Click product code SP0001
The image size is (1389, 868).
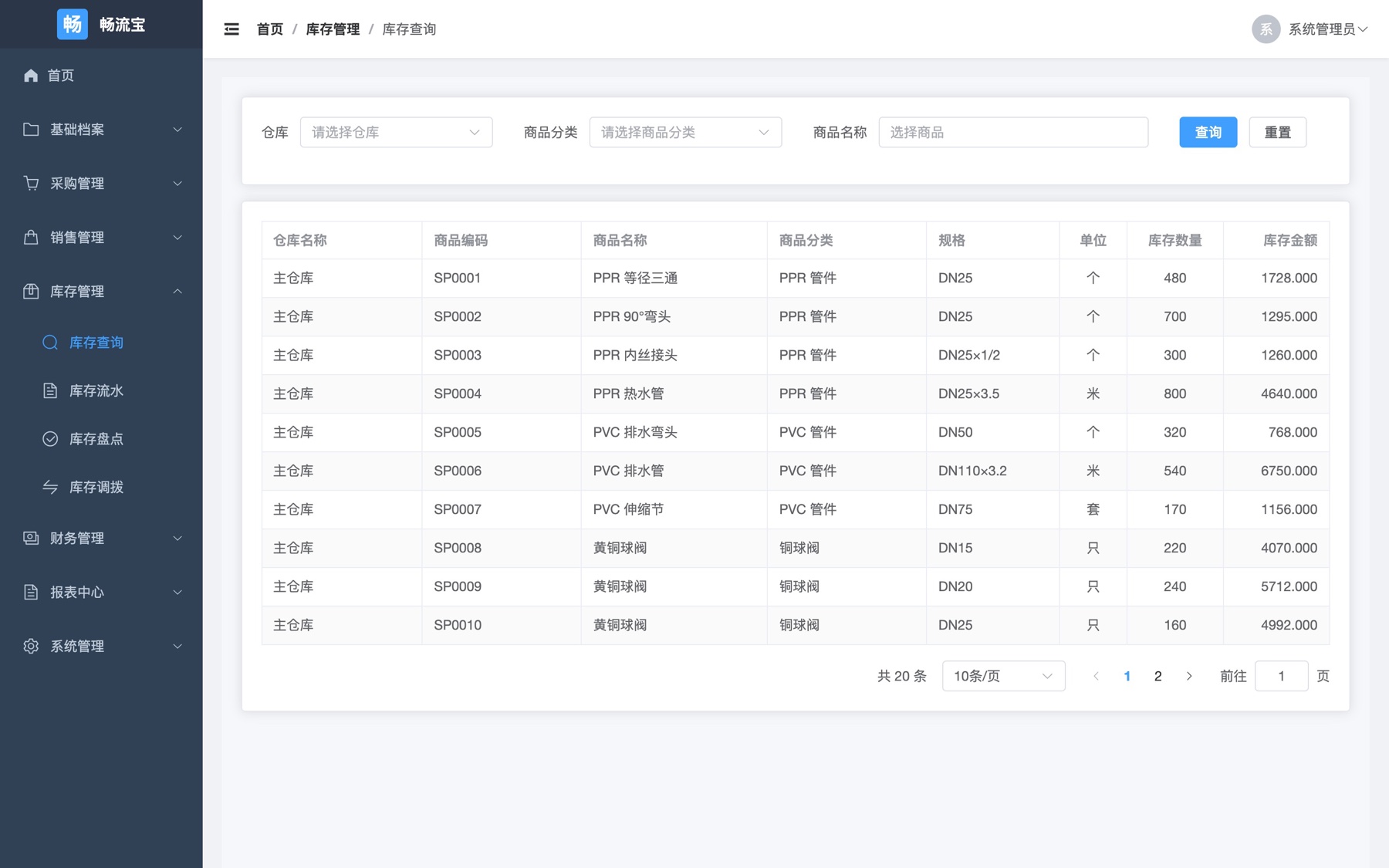pos(458,279)
